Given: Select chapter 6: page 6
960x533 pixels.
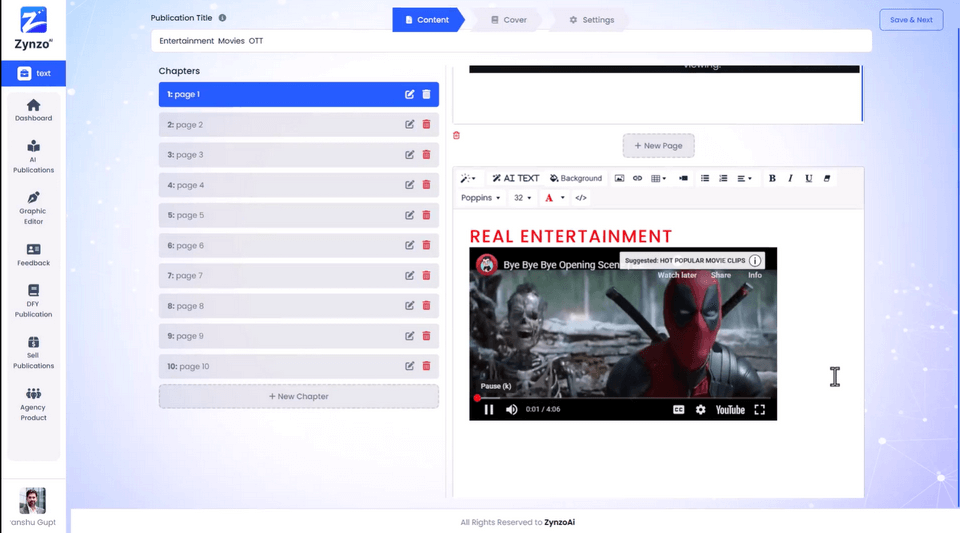Looking at the screenshot, I should 299,245.
